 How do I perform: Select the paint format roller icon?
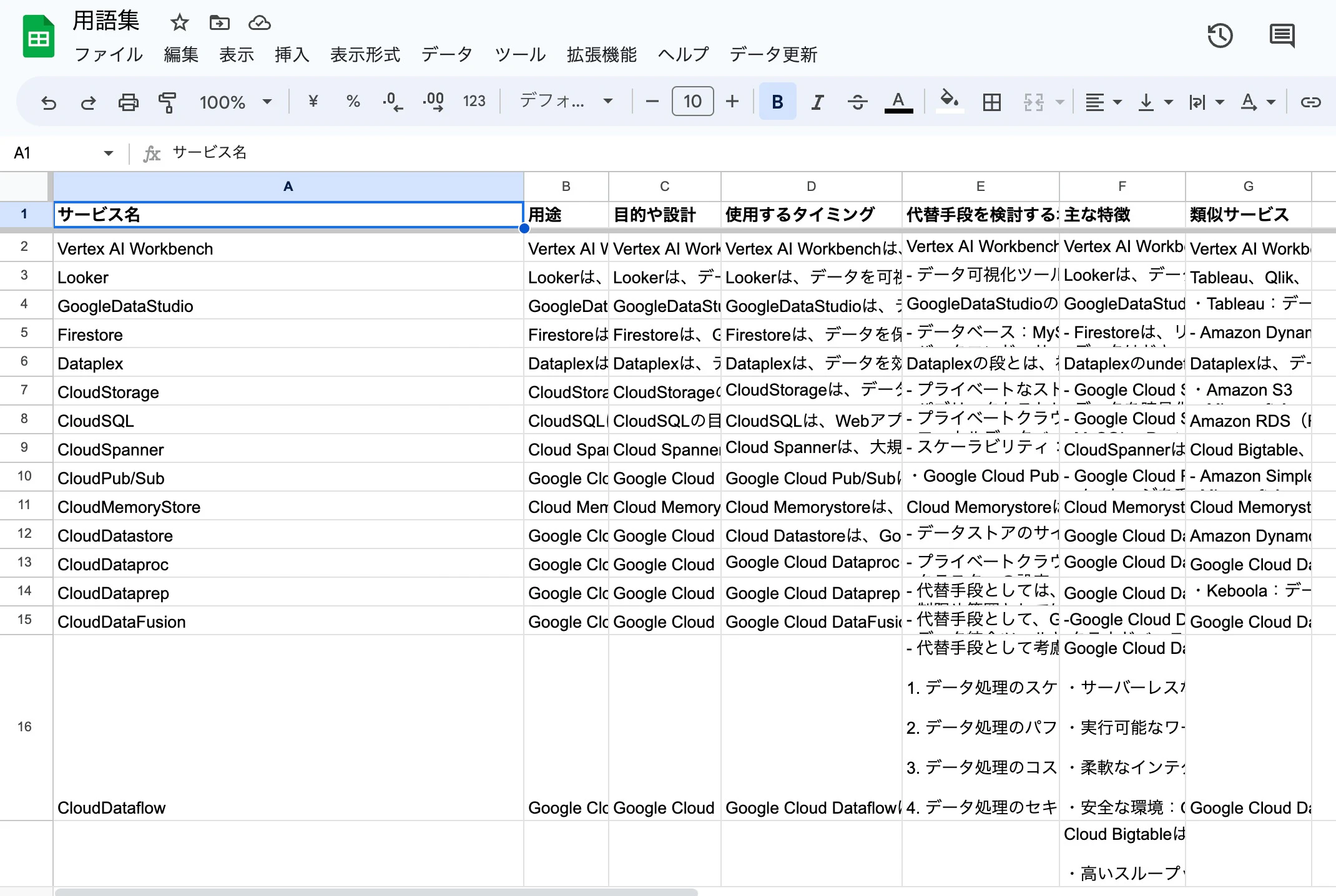167,102
